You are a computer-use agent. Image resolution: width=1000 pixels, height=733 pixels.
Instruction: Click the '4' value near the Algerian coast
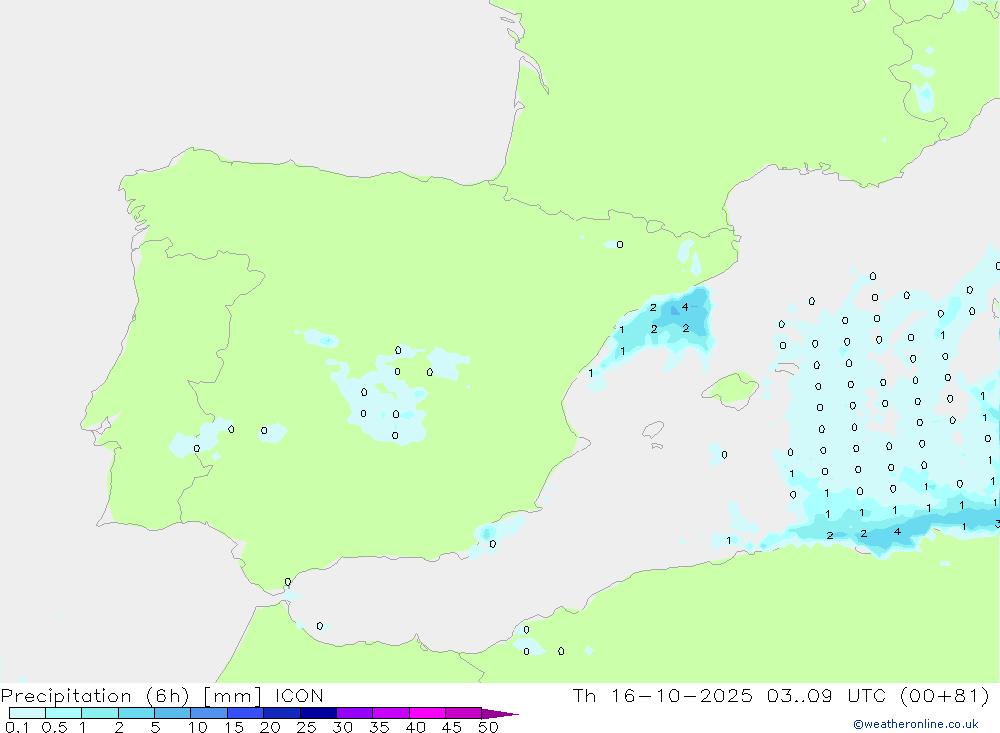(x=897, y=531)
